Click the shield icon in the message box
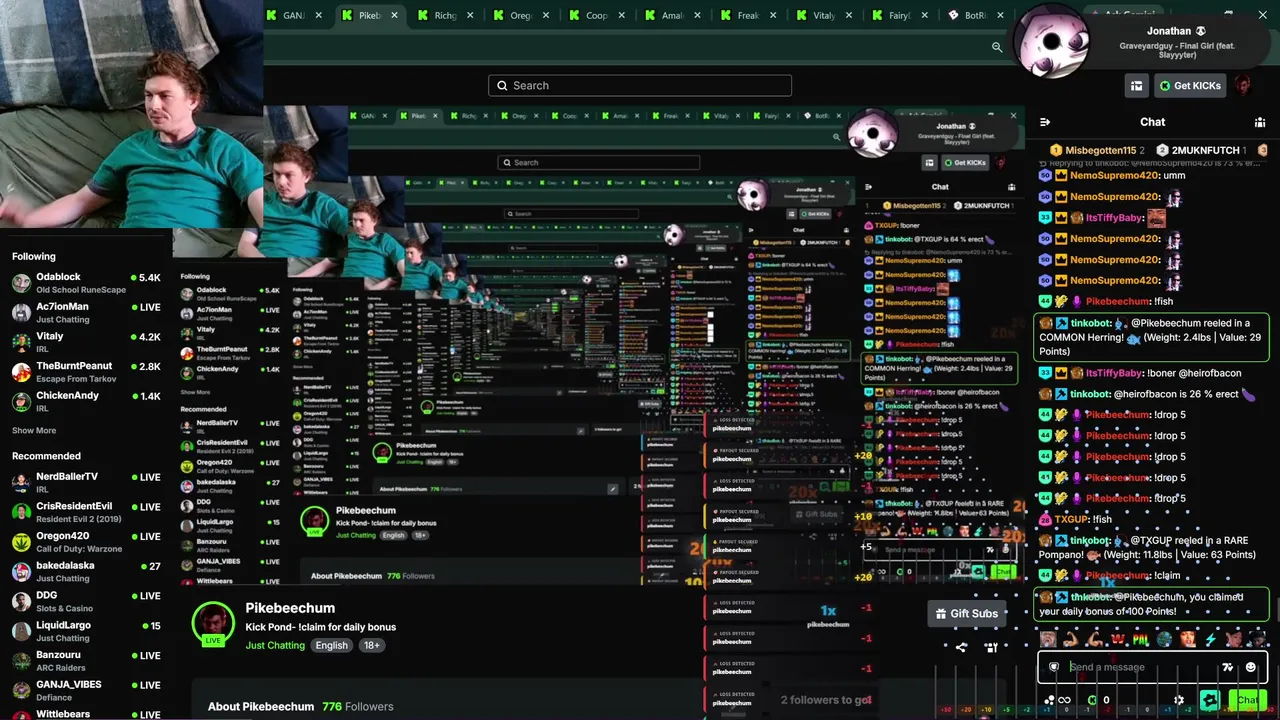 pyautogui.click(x=1054, y=667)
